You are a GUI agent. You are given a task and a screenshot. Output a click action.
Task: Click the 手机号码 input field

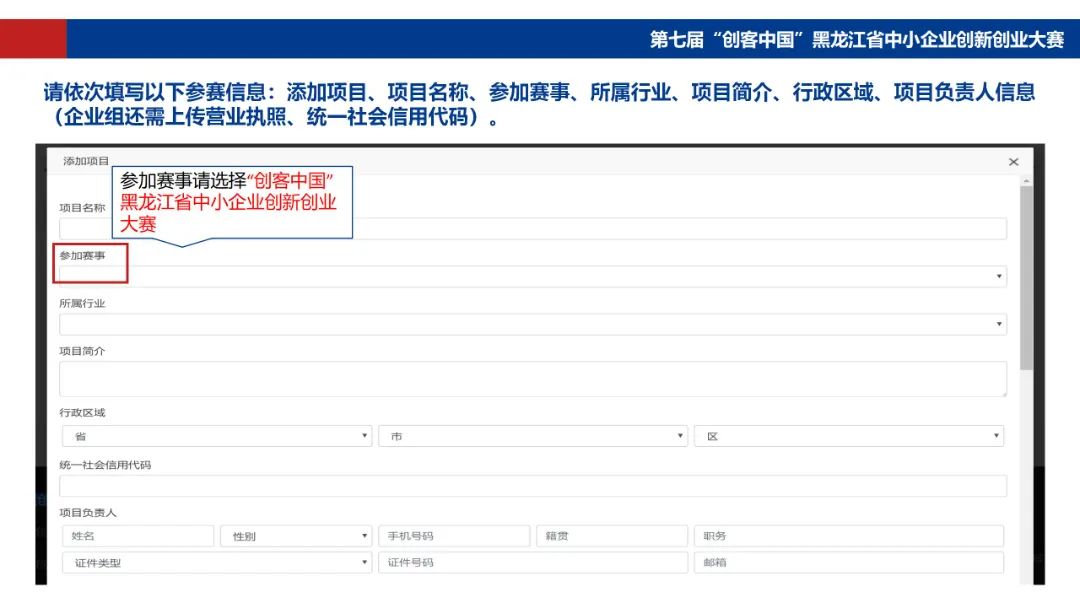tap(454, 536)
